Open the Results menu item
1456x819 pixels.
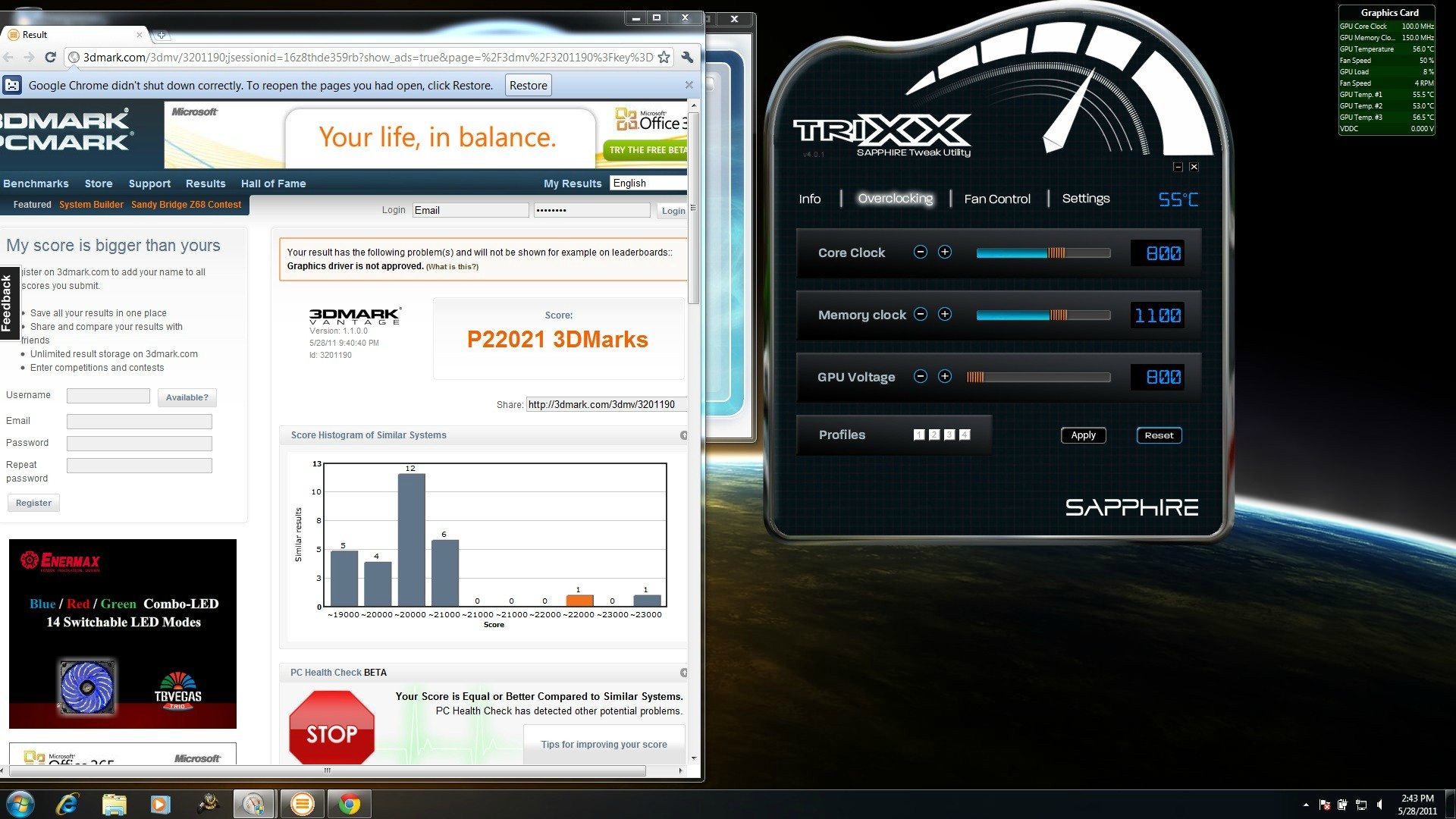tap(206, 184)
